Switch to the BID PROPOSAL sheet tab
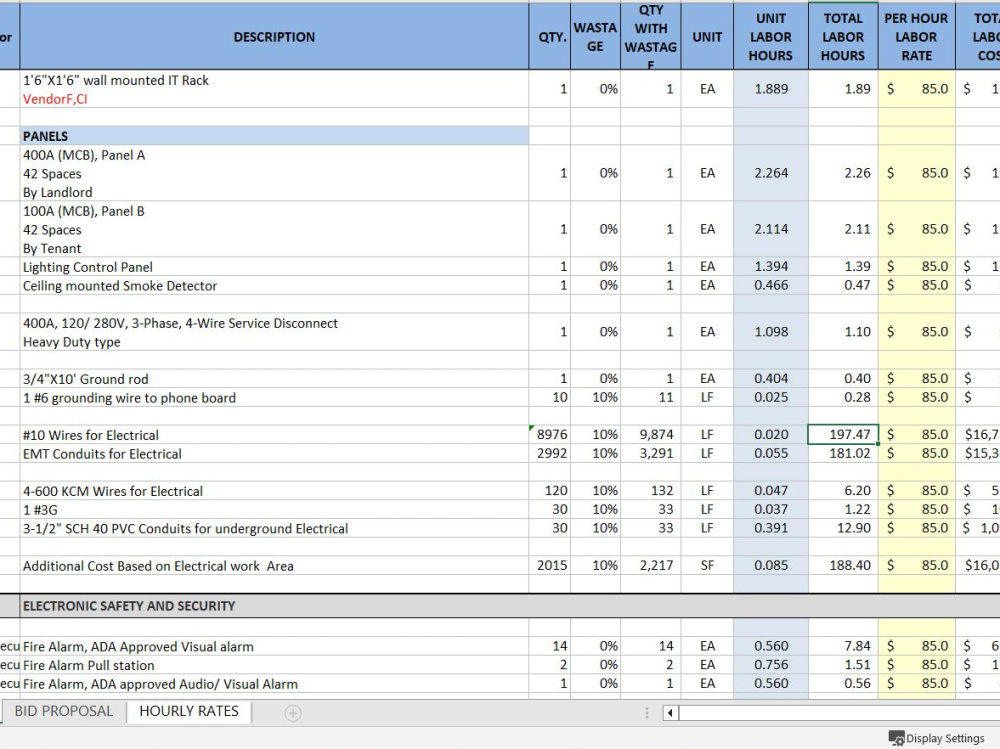The height and width of the screenshot is (749, 1000). click(63, 711)
